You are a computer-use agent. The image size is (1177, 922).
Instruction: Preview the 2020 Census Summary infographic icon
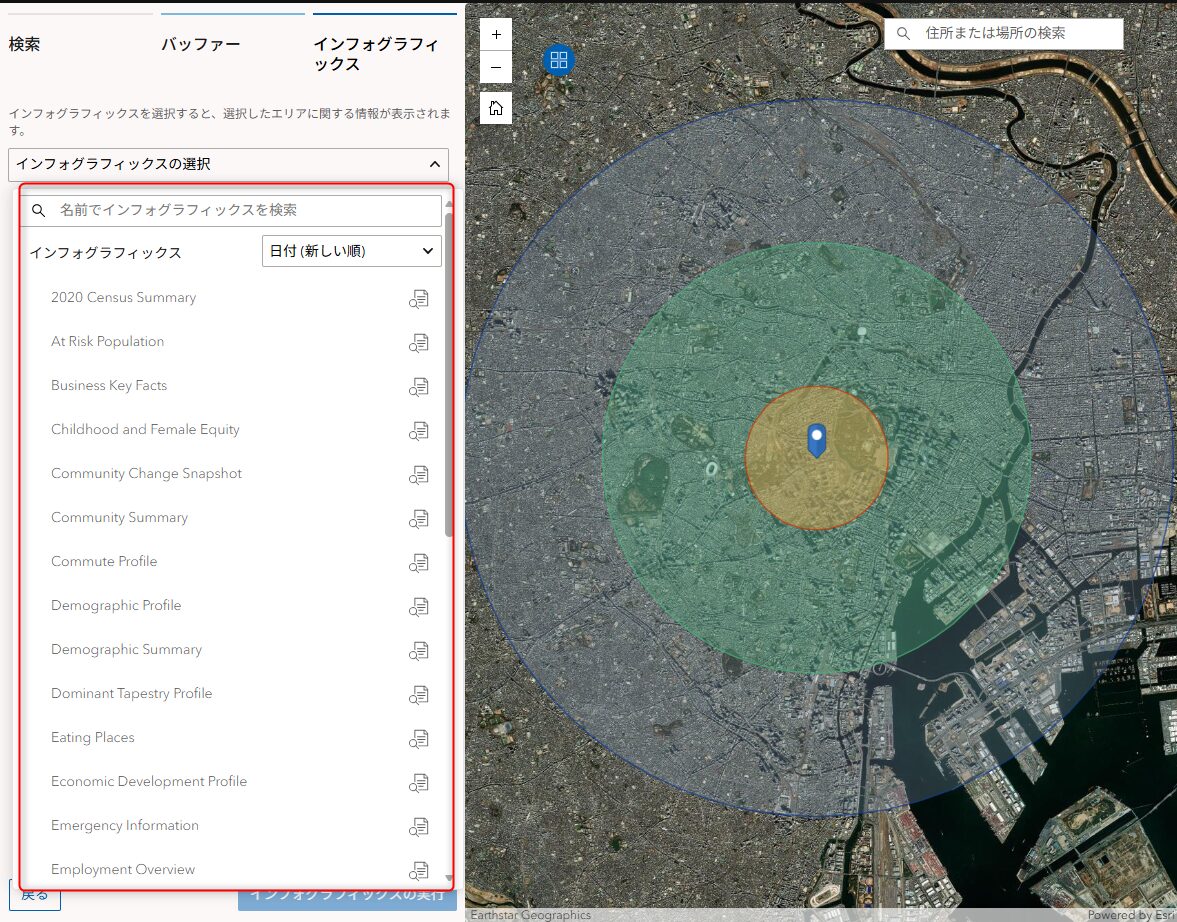419,299
